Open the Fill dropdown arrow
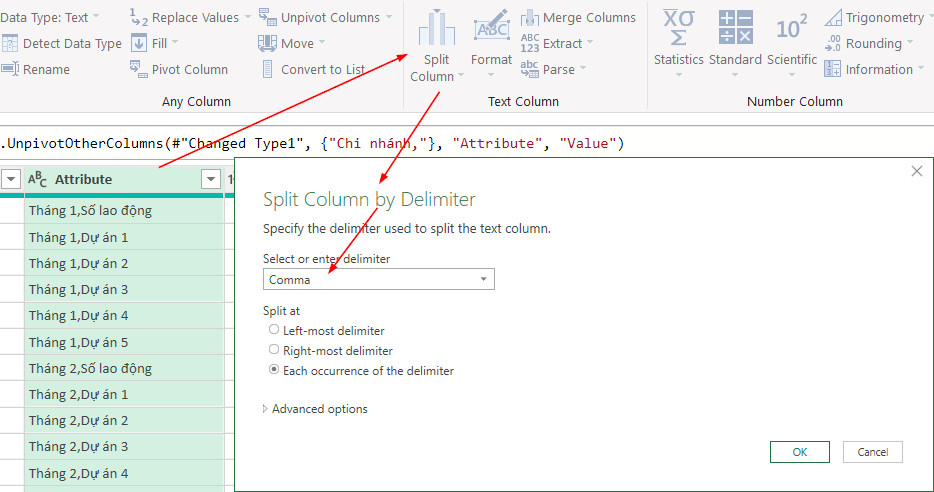934x492 pixels. 175,42
